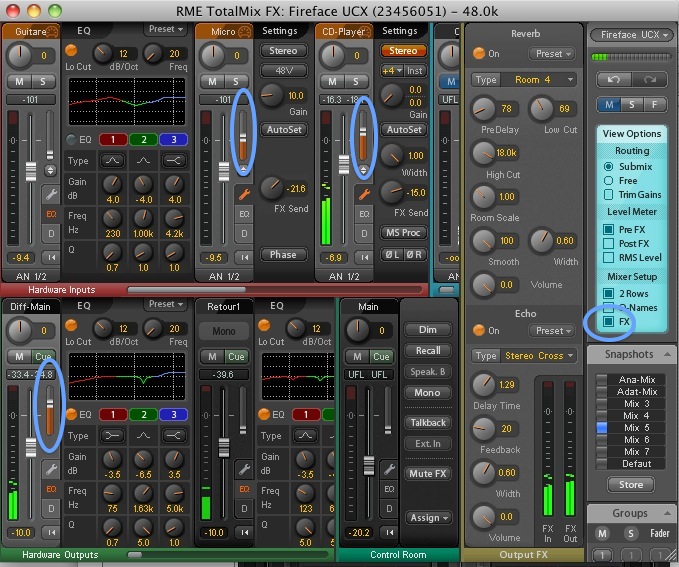679x567 pixels.
Task: Click the Reverb PreDelay knob
Action: (x=484, y=109)
